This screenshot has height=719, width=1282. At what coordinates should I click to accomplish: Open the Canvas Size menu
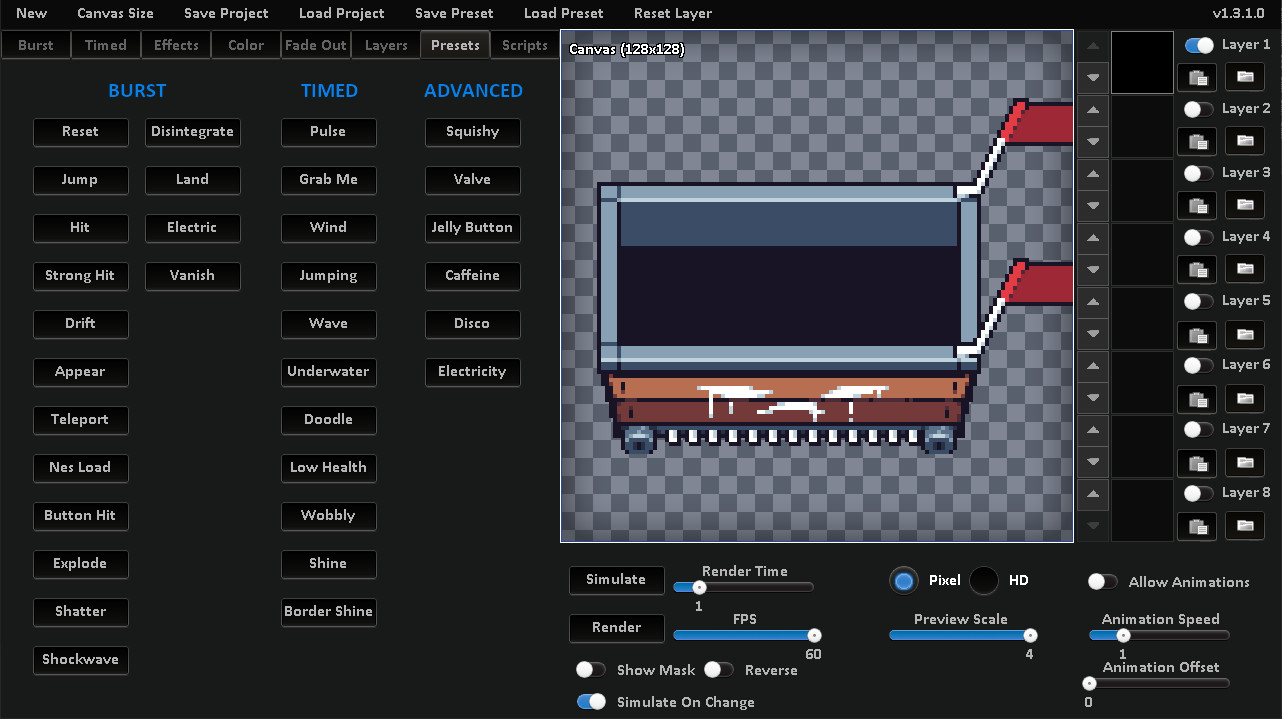tap(115, 13)
